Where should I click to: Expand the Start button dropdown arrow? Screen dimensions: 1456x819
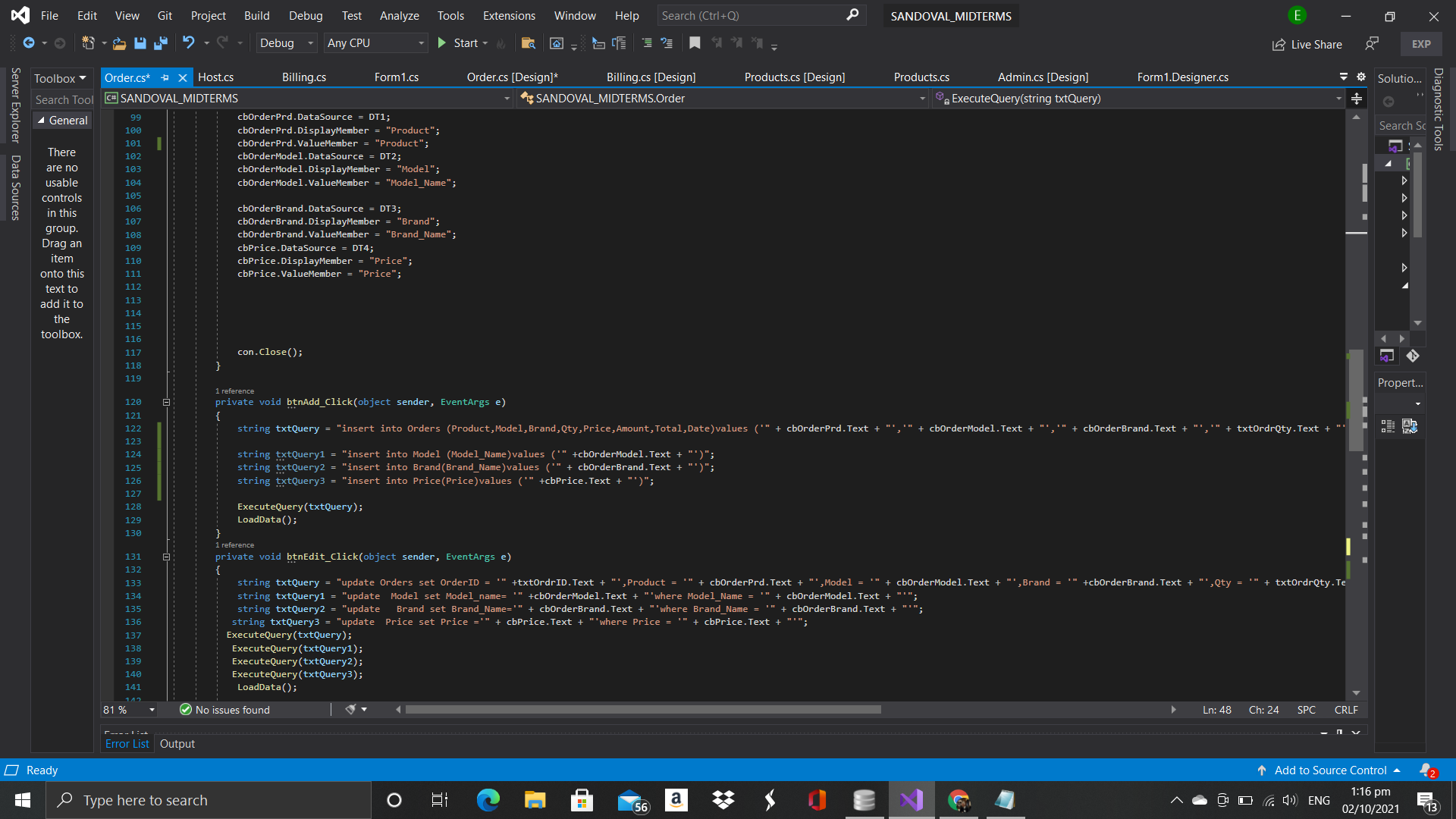[485, 43]
